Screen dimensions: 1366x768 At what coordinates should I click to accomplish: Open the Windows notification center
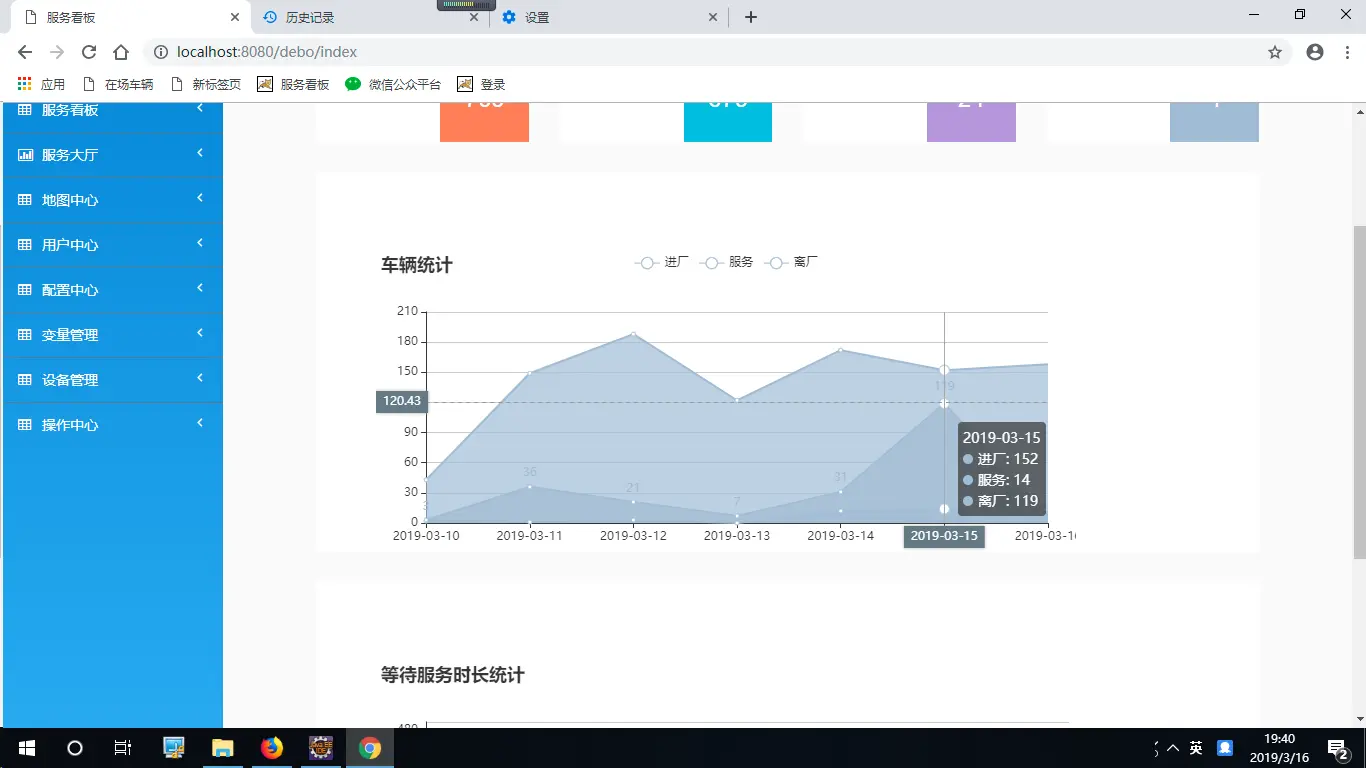point(1338,748)
